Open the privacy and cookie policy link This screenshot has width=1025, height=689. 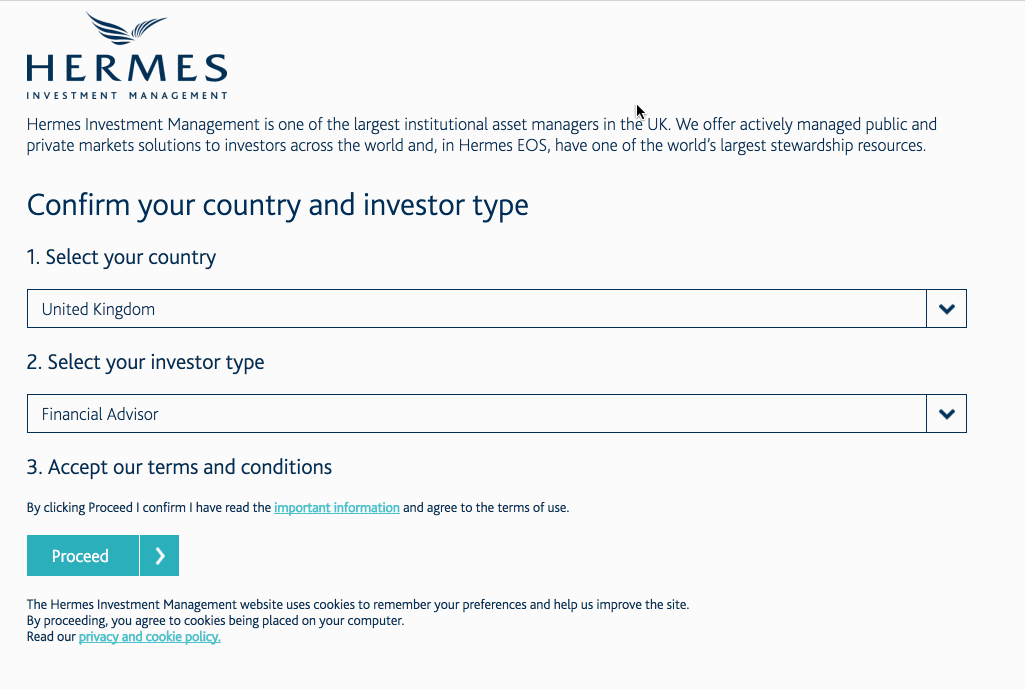150,637
